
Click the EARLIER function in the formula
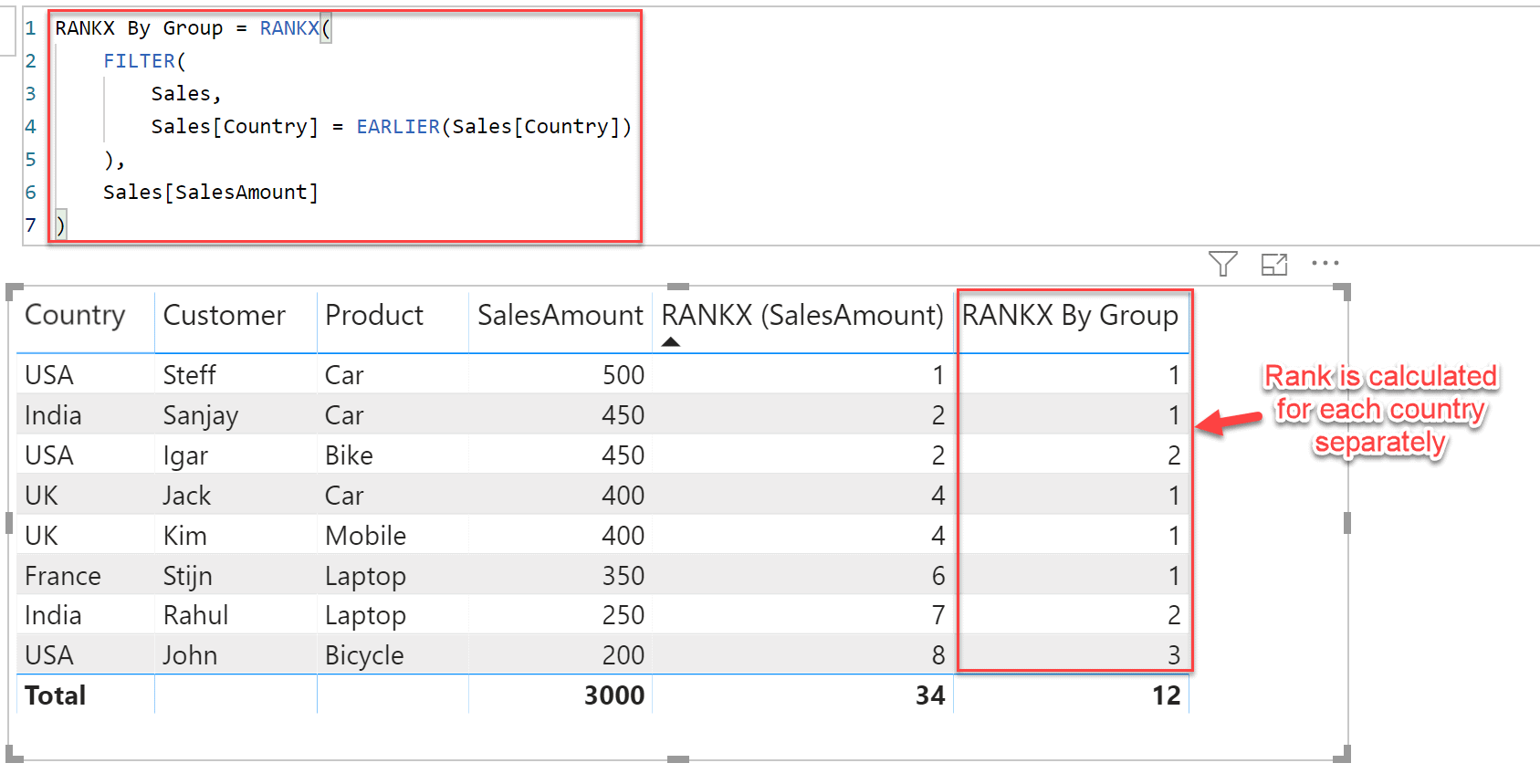398,127
